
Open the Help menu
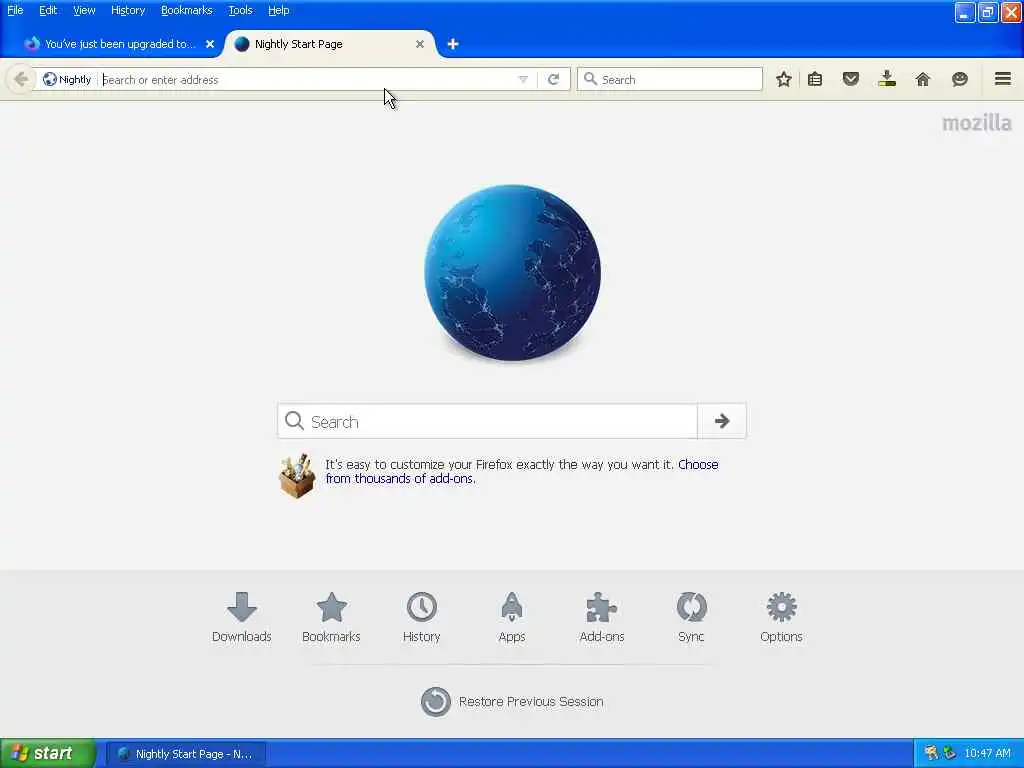(278, 10)
